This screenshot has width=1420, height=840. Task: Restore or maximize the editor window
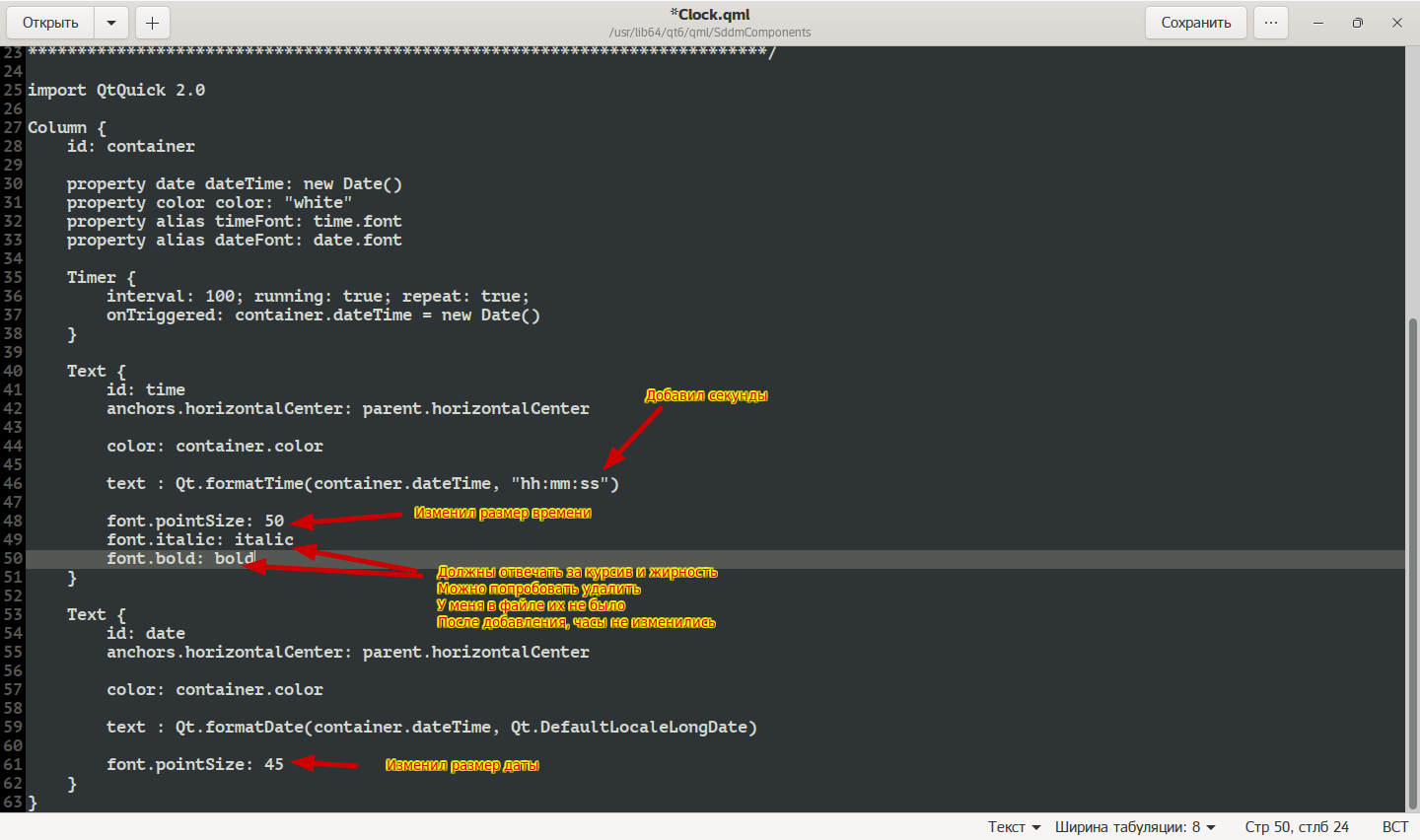1358,23
